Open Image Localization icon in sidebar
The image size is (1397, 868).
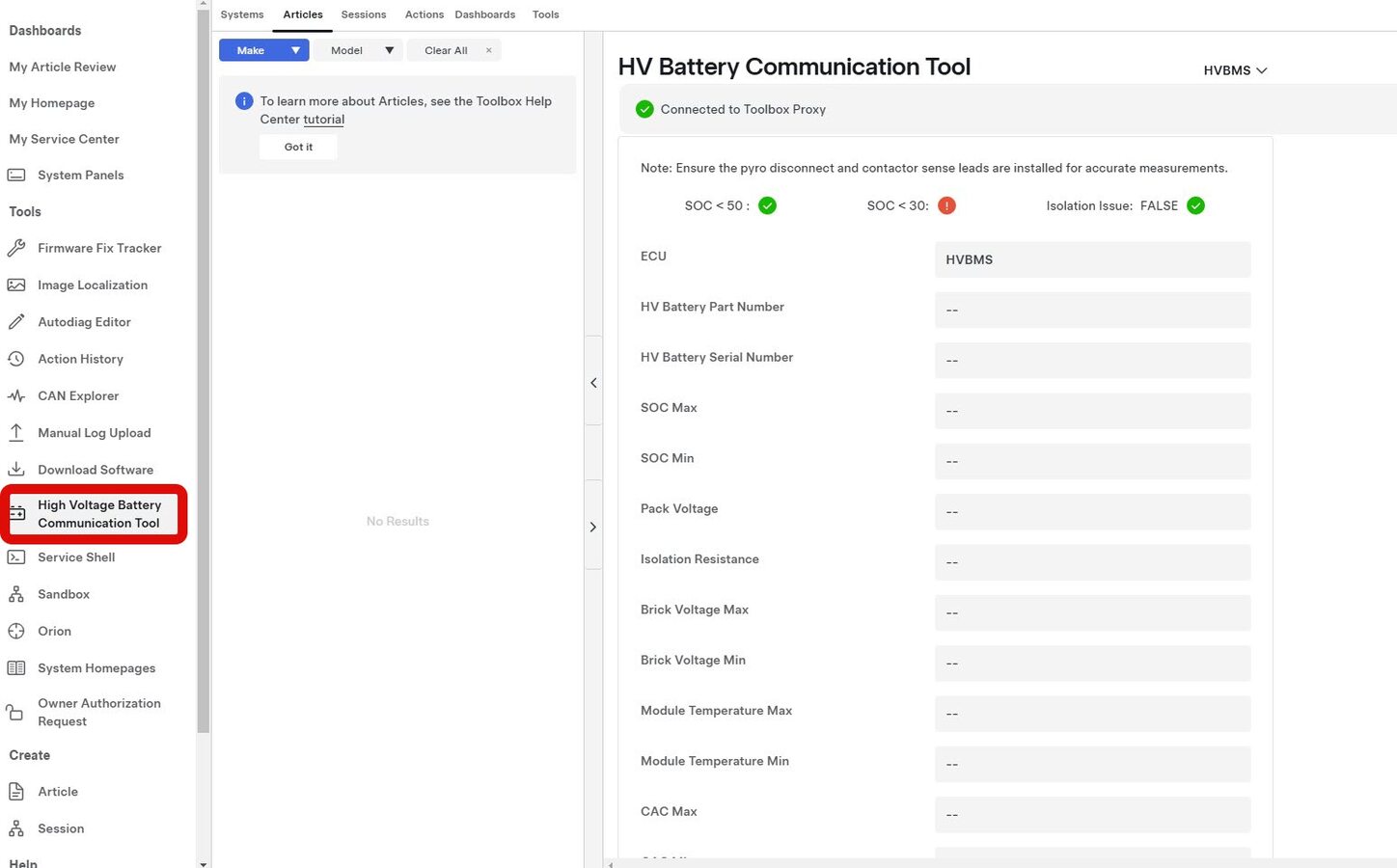16,285
